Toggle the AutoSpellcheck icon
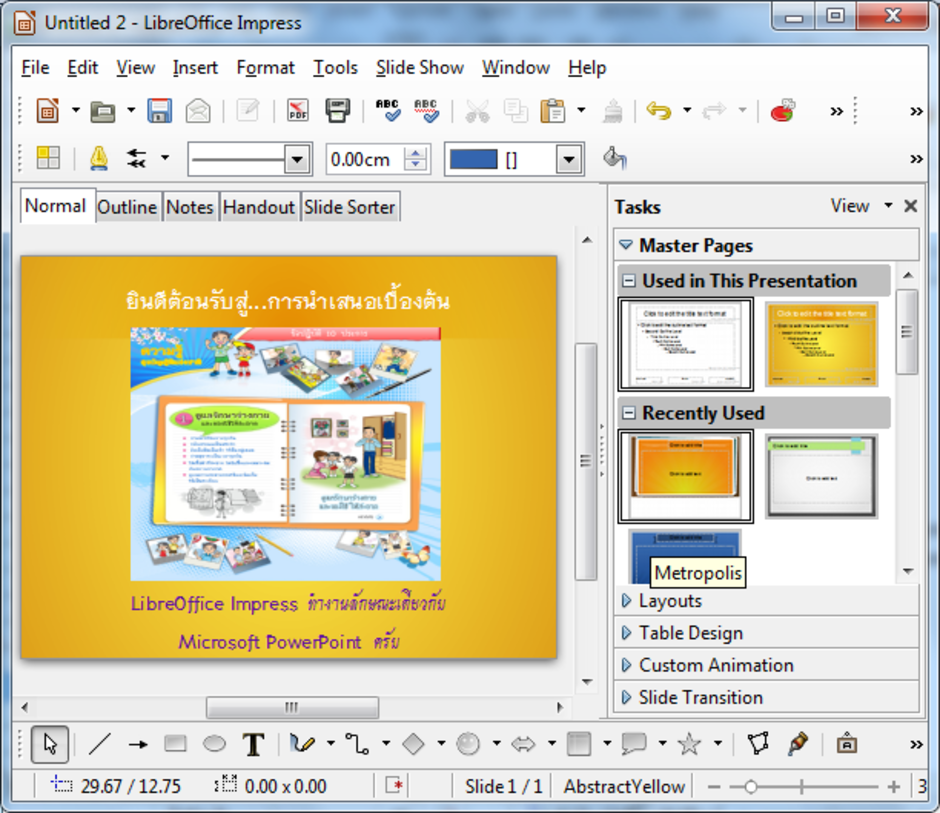The image size is (940, 813). point(426,111)
